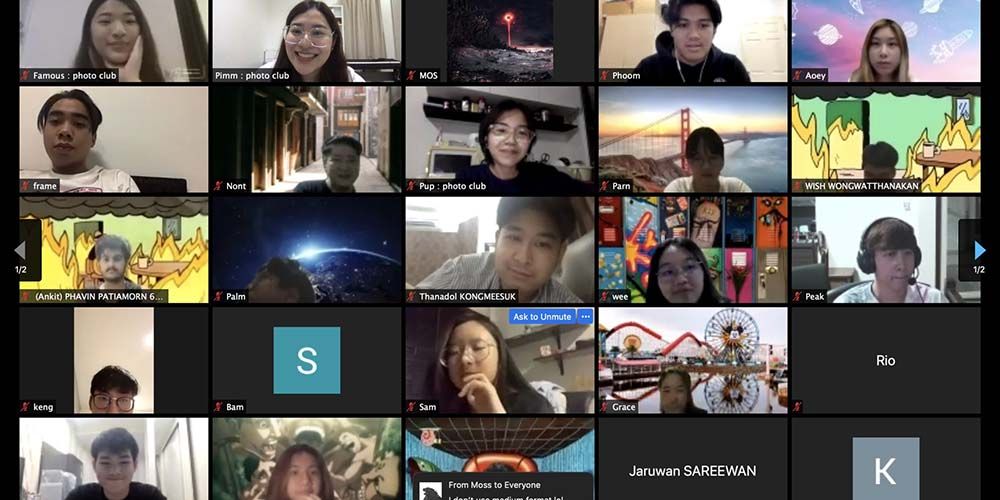Click the Thanadol KONGMEESUK name label

click(x=468, y=297)
